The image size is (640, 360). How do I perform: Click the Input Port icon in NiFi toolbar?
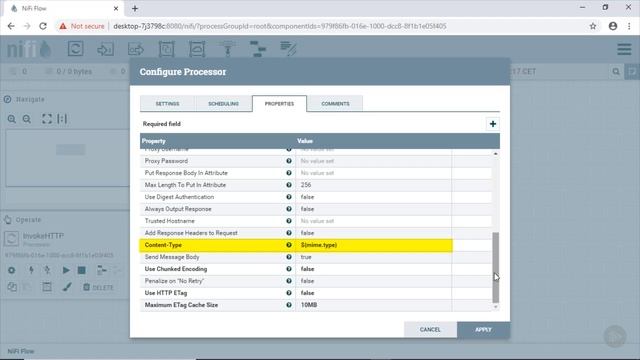coord(106,49)
